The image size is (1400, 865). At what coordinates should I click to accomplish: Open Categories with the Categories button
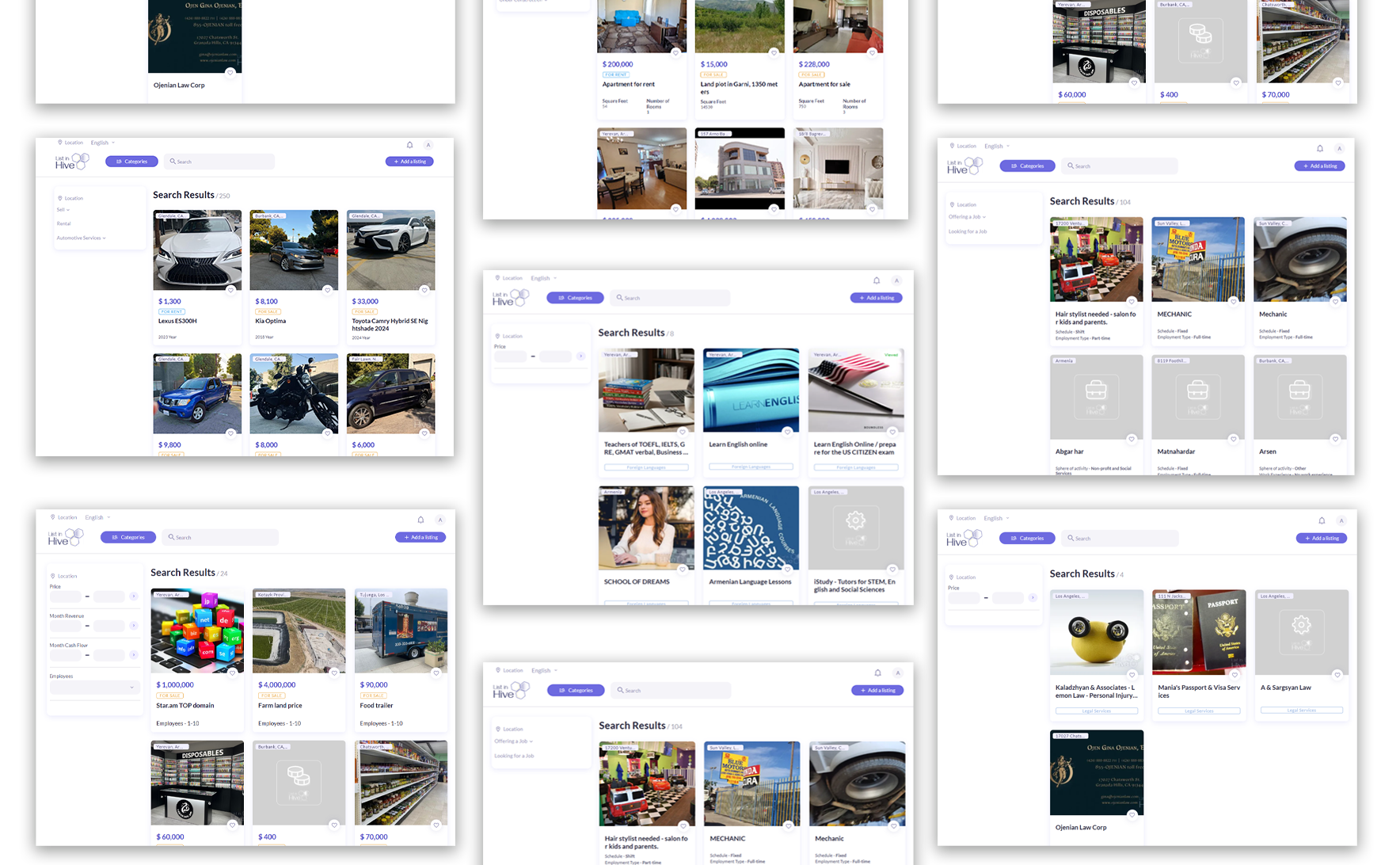131,162
